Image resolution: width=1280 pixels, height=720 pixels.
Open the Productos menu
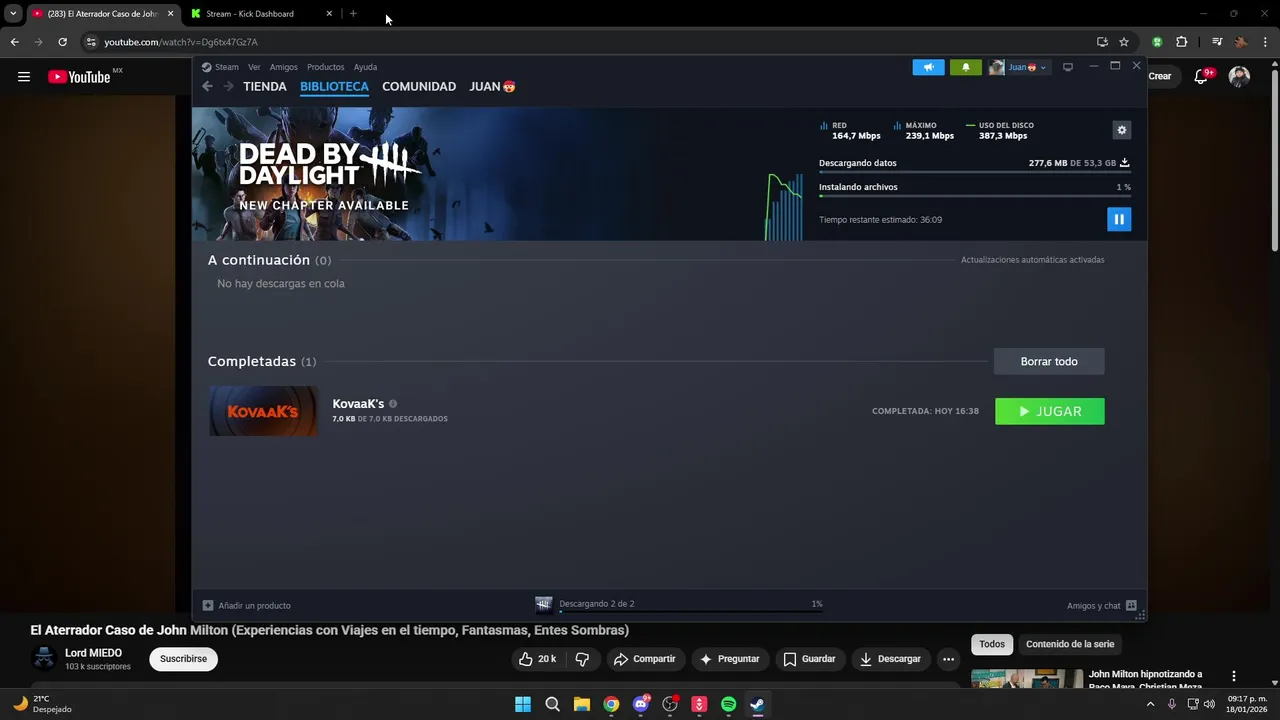[x=325, y=67]
